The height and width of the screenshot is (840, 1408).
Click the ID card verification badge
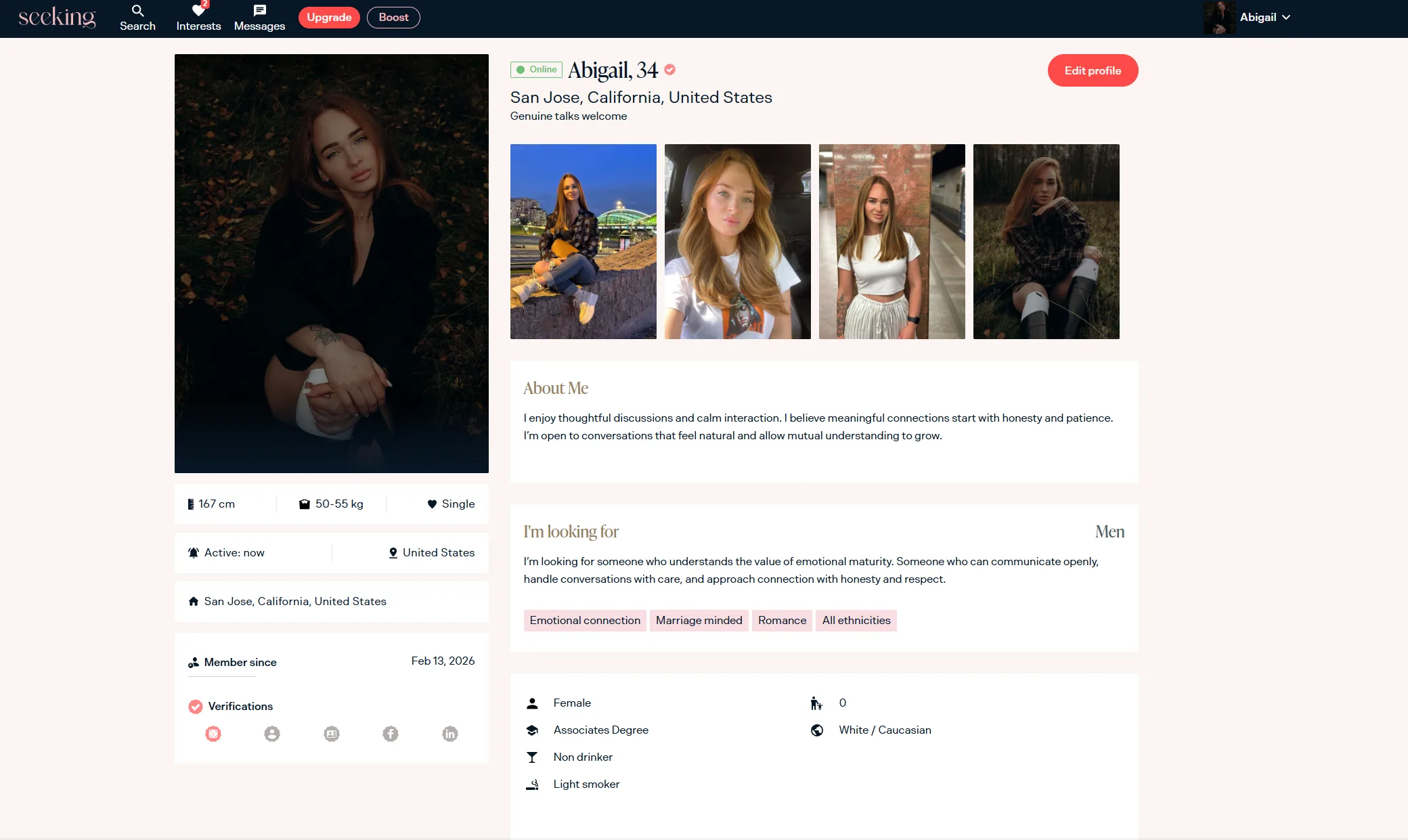pyautogui.click(x=332, y=734)
